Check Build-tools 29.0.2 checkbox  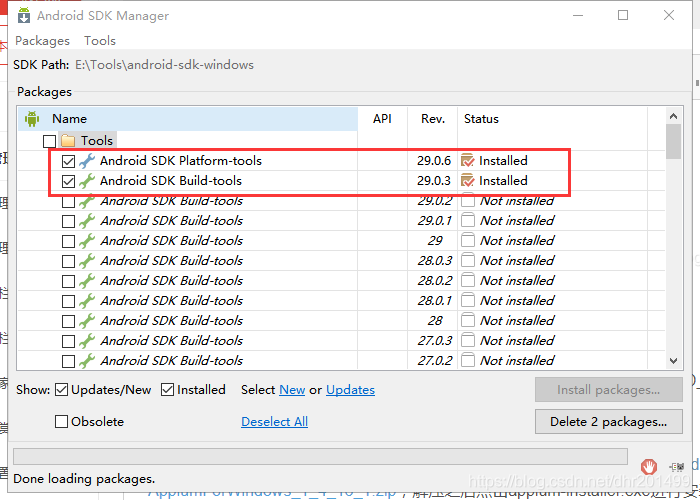pyautogui.click(x=68, y=202)
